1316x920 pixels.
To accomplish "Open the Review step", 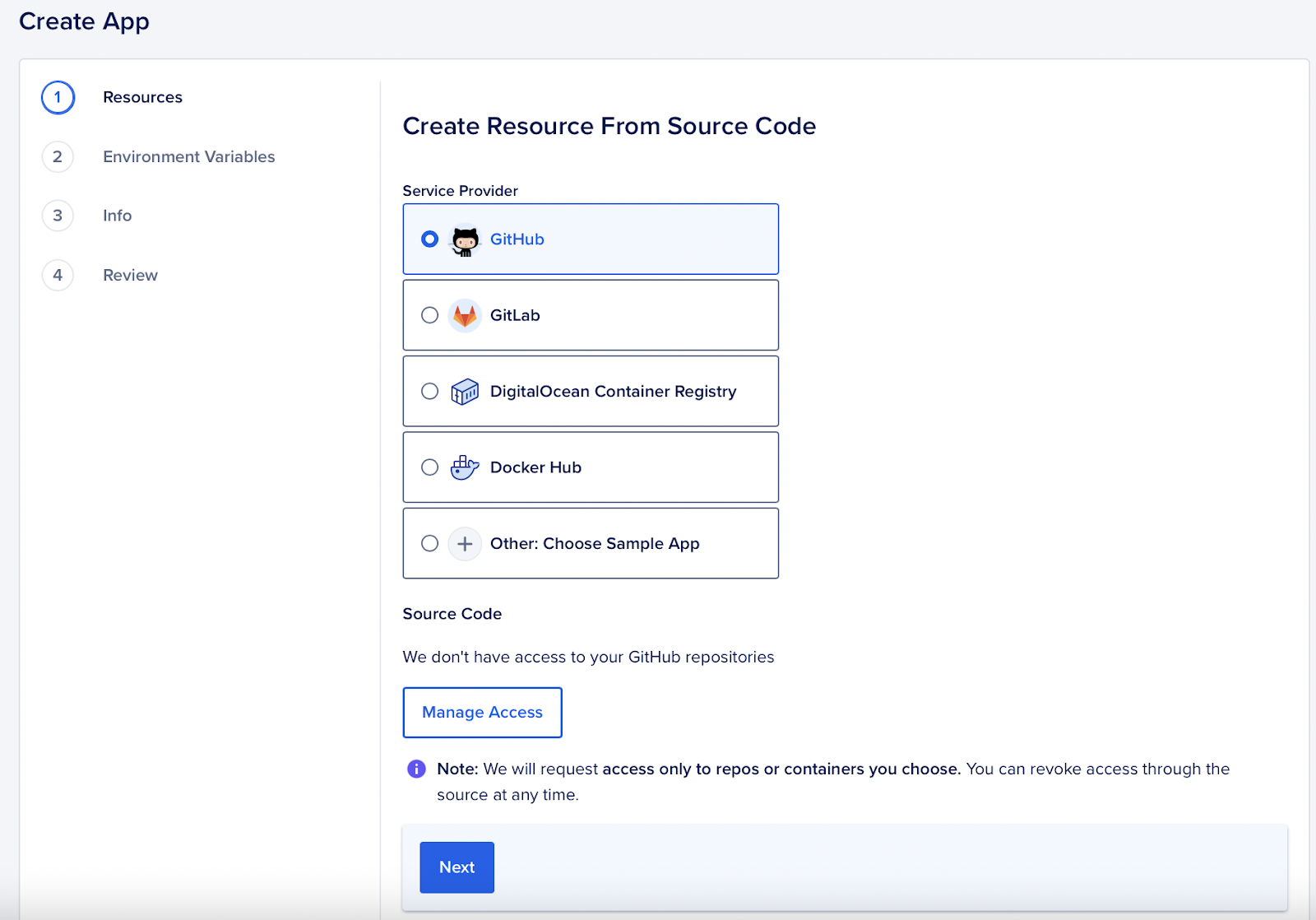I will click(x=130, y=275).
